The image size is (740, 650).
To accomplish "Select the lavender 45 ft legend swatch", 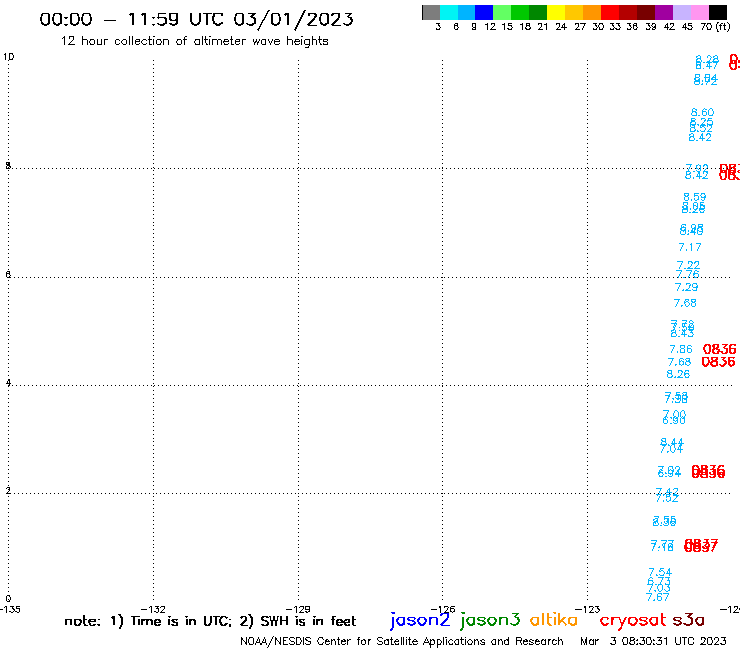I will coord(682,12).
